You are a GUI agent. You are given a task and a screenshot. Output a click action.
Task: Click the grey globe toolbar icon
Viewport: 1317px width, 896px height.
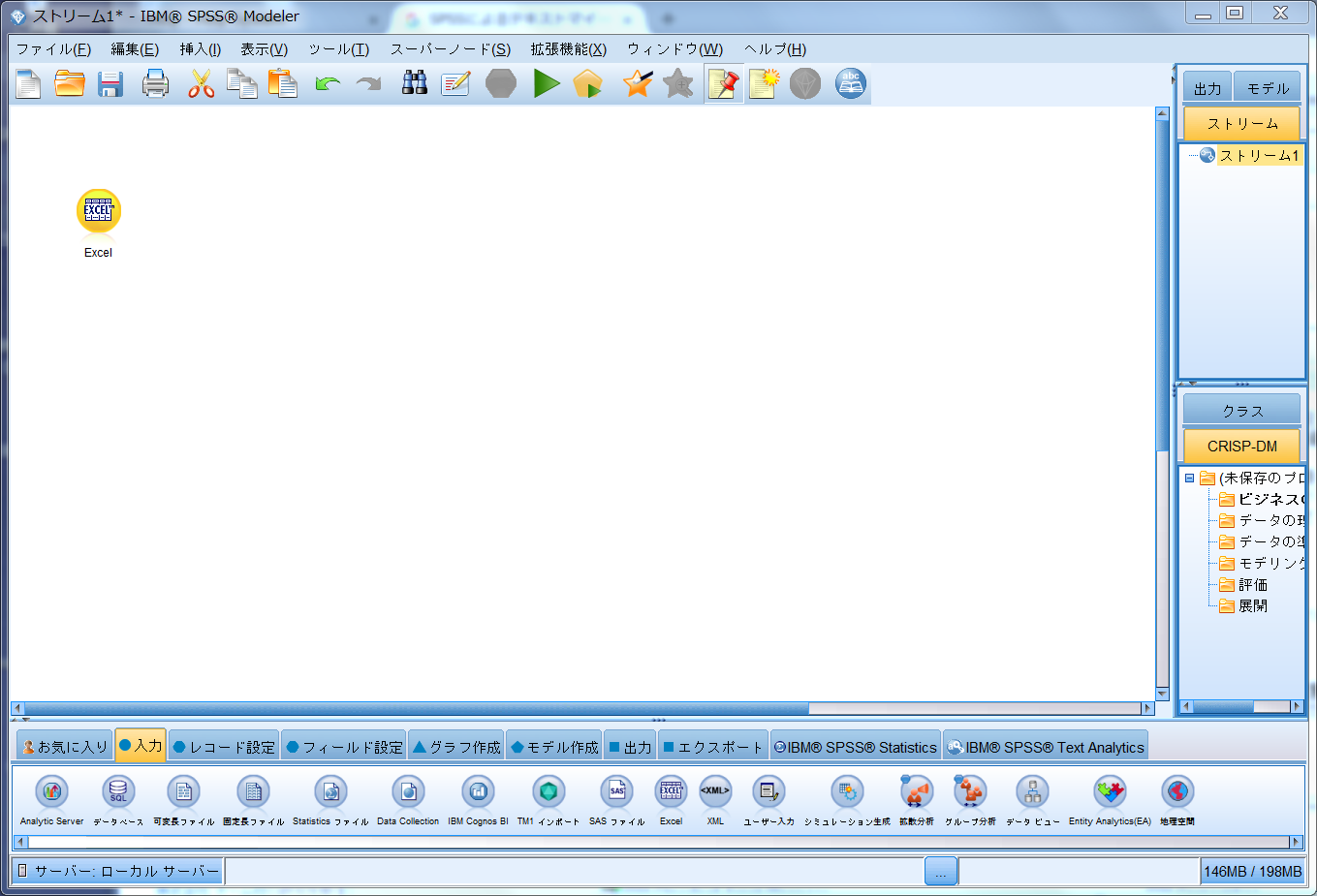click(x=805, y=84)
